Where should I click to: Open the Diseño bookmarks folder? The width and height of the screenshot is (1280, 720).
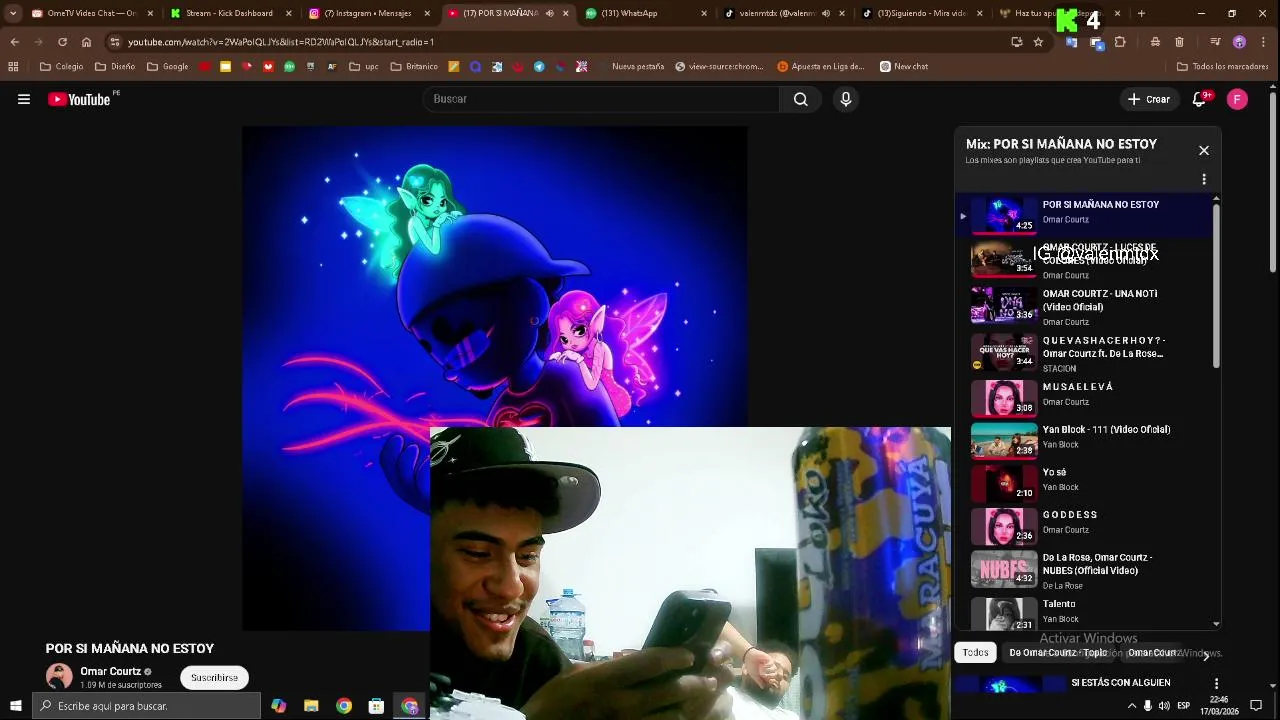click(x=115, y=67)
